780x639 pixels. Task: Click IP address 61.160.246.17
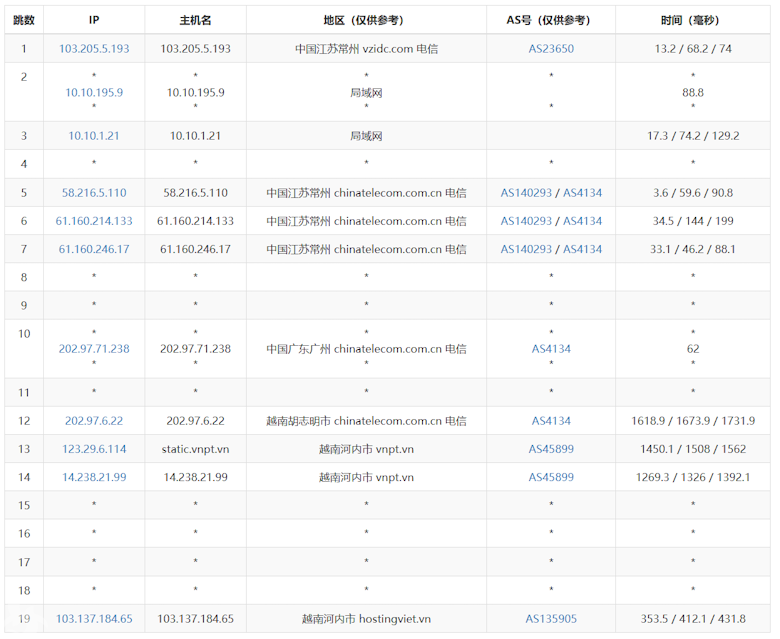[94, 249]
